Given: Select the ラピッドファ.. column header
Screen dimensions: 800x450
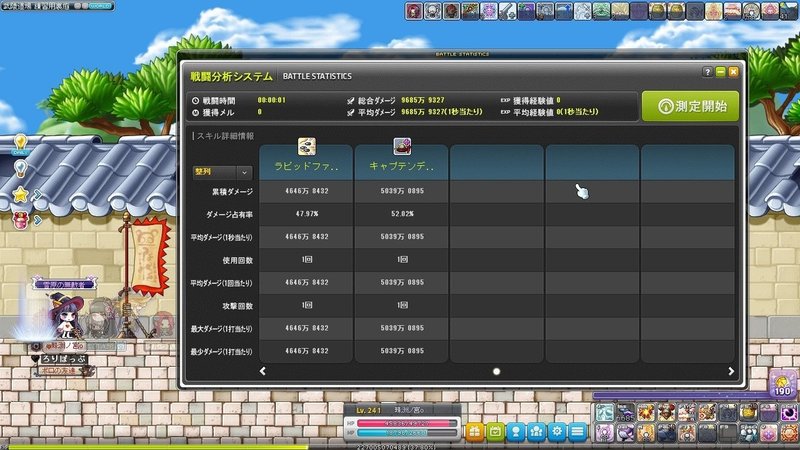Looking at the screenshot, I should 306,162.
